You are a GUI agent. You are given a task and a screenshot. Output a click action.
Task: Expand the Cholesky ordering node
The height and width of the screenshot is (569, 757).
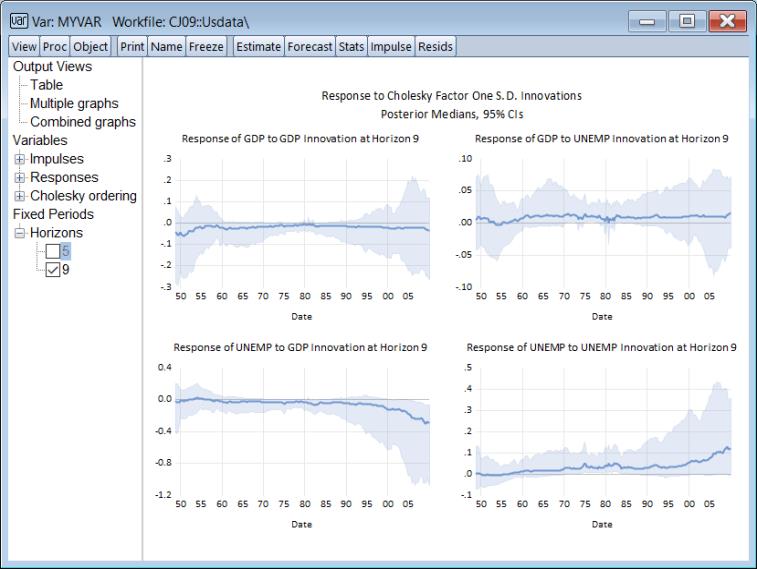click(x=20, y=196)
